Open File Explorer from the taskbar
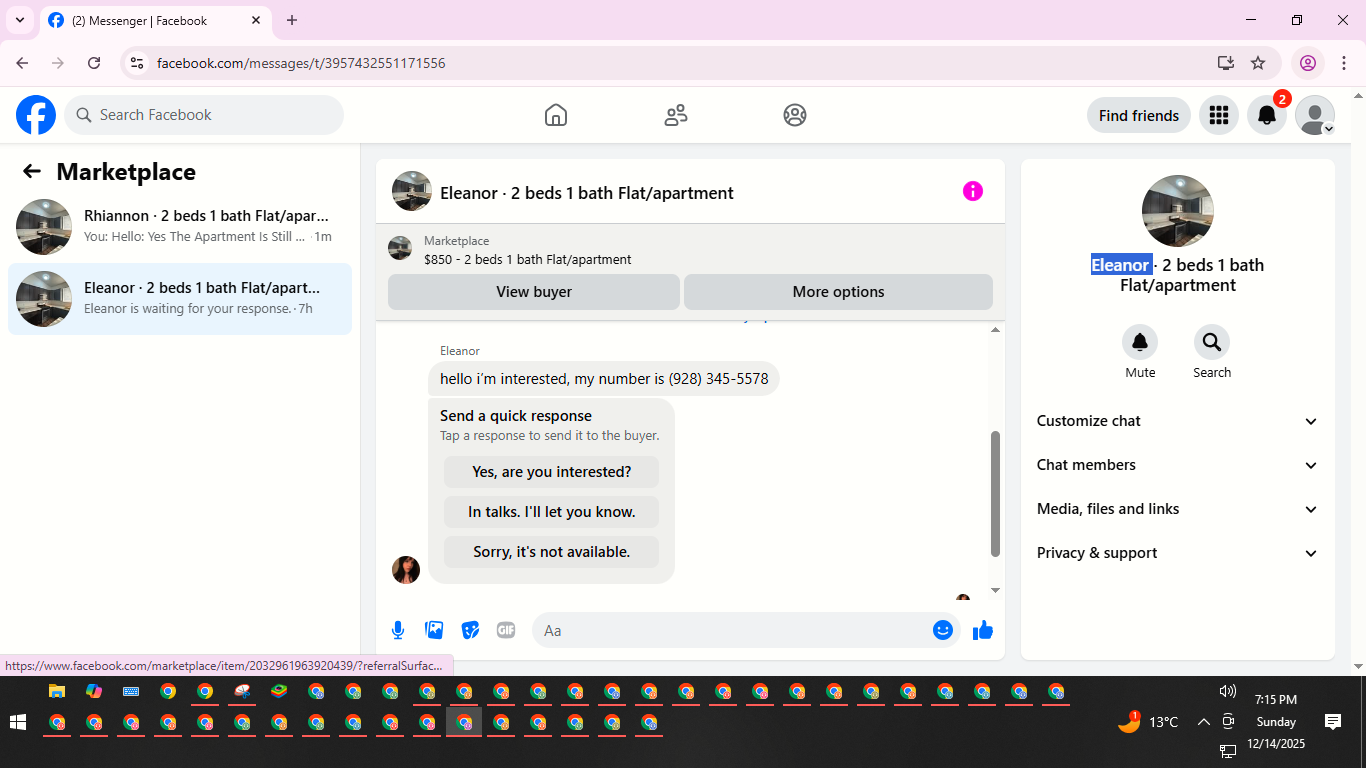1366x768 pixels. point(57,691)
